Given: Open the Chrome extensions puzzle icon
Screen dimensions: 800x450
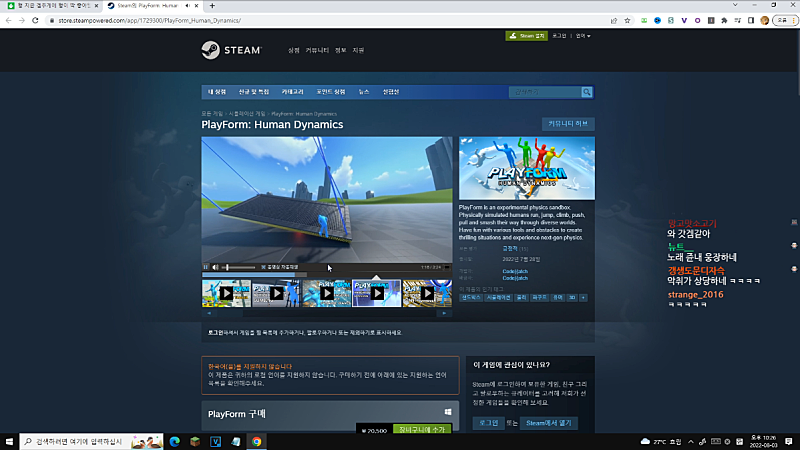Looking at the screenshot, I should pos(724,20).
